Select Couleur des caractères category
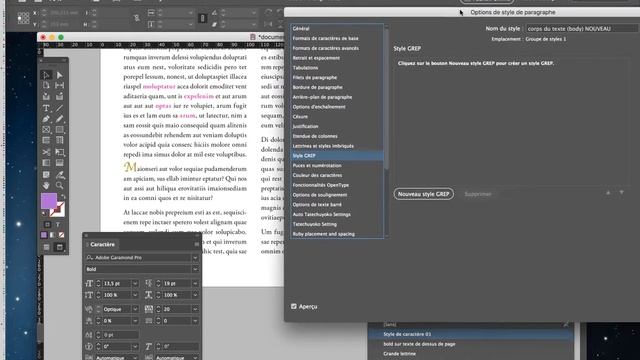The height and width of the screenshot is (360, 640). pos(337,176)
